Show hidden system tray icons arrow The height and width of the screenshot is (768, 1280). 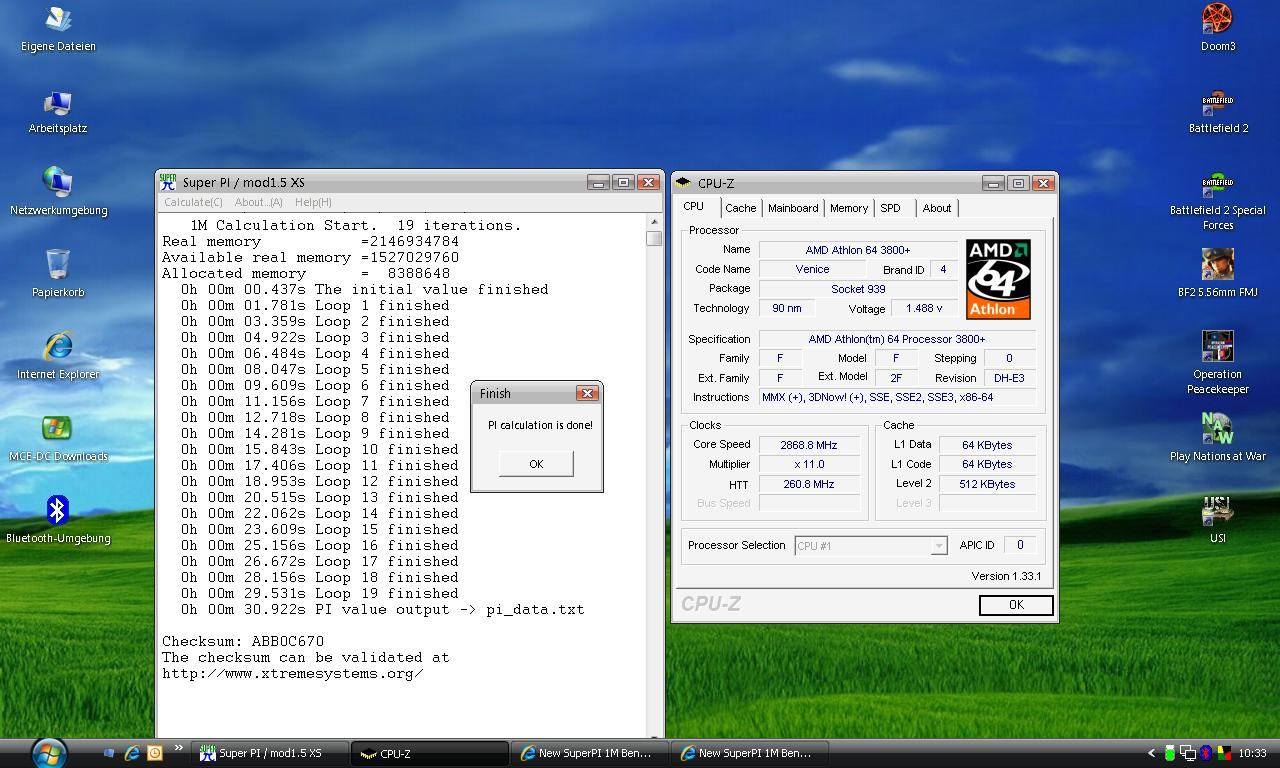click(1151, 753)
